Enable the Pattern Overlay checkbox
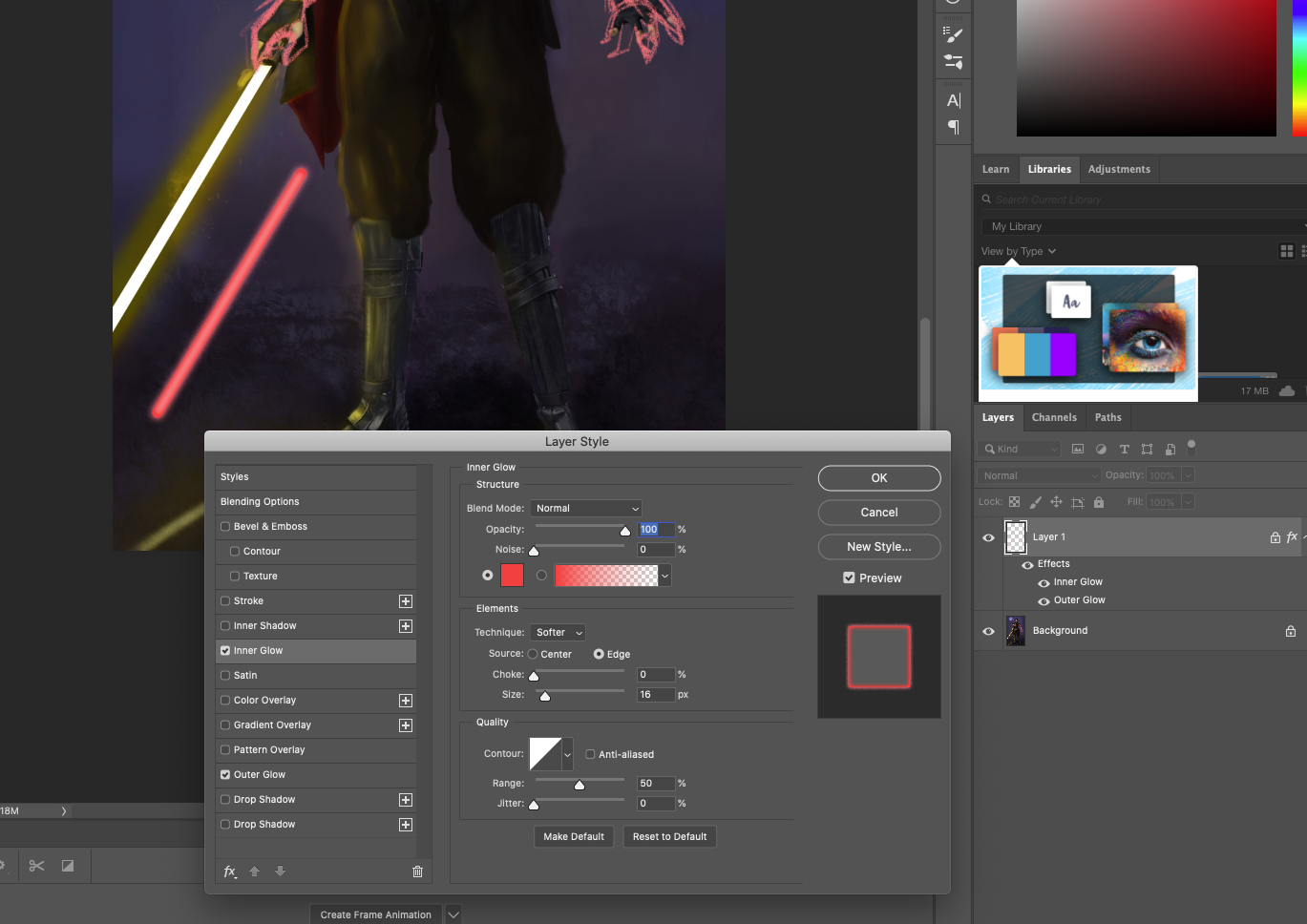The width and height of the screenshot is (1307, 924). click(x=225, y=750)
